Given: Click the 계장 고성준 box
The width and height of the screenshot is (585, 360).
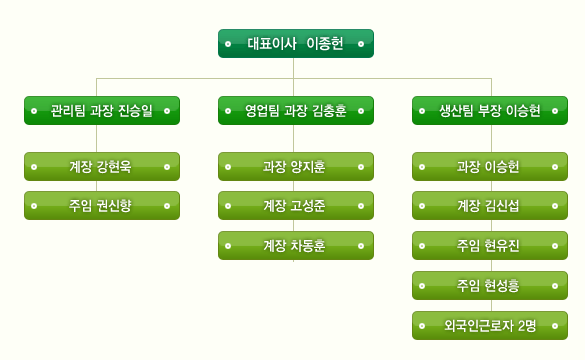Looking at the screenshot, I should (x=296, y=206).
